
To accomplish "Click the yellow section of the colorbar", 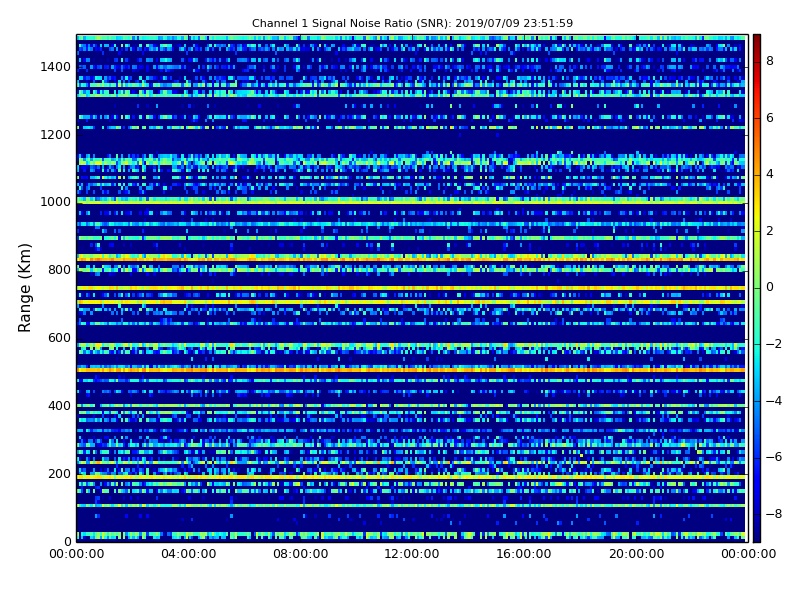I will click(x=757, y=212).
